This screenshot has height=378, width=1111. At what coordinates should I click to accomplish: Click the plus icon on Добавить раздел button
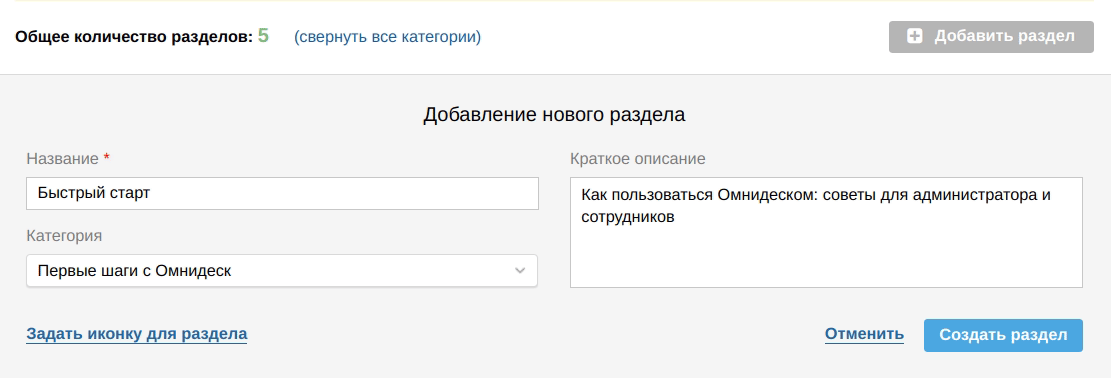click(x=915, y=36)
